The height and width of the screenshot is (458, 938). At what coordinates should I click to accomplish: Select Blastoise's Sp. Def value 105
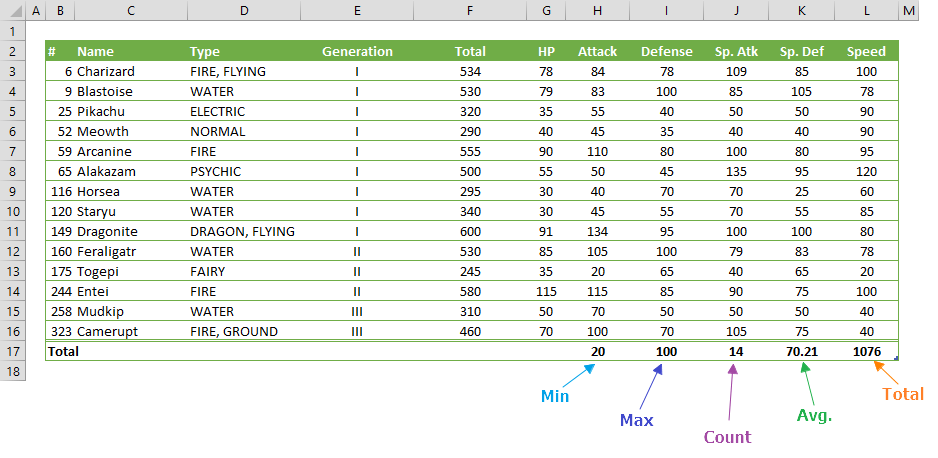pos(802,91)
